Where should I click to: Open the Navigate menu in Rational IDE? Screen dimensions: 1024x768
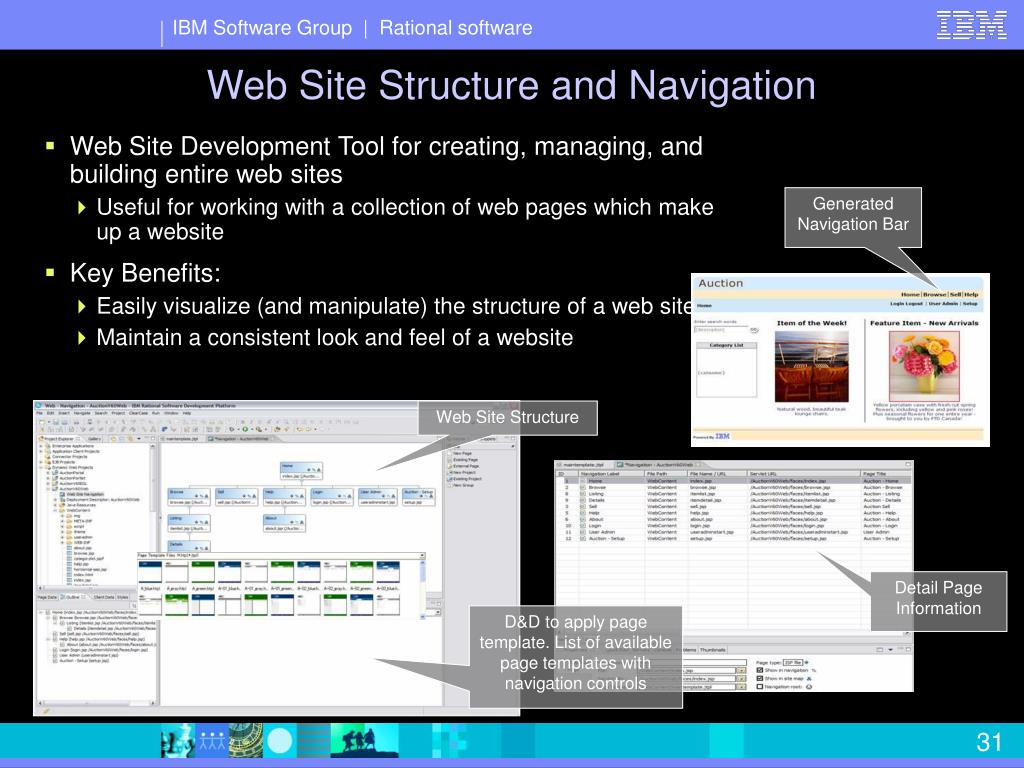pos(82,413)
